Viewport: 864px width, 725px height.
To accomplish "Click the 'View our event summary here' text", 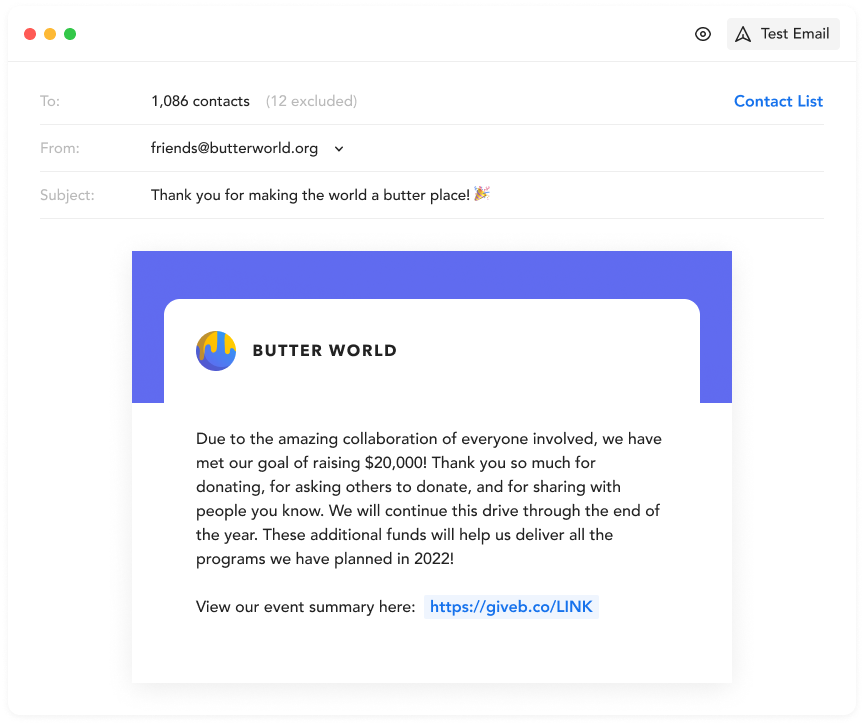I will (x=305, y=607).
